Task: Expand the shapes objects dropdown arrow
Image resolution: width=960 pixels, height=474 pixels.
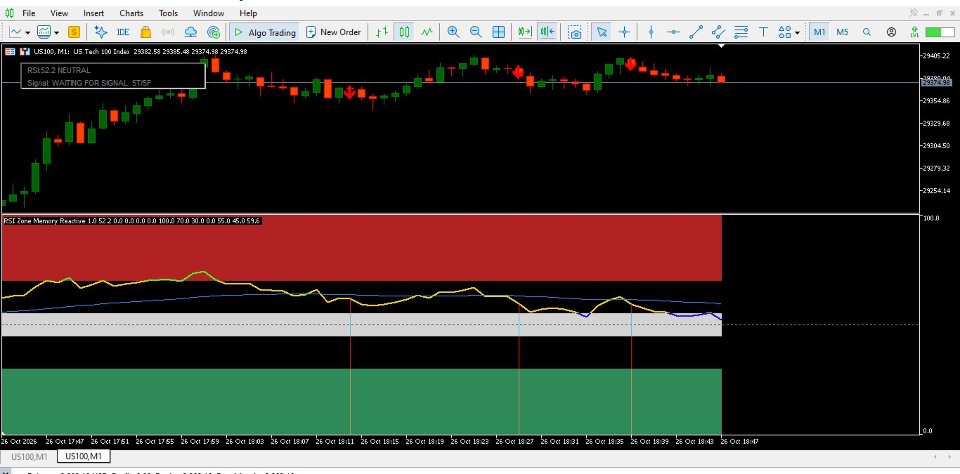Action: (x=797, y=32)
